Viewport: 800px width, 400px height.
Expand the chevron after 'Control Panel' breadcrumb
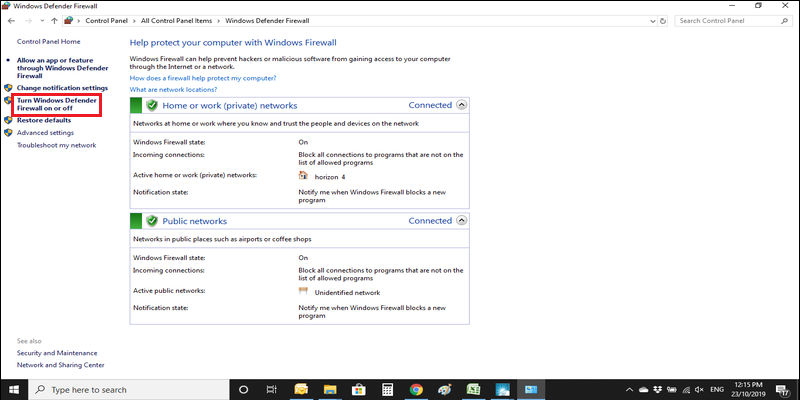pyautogui.click(x=133, y=21)
